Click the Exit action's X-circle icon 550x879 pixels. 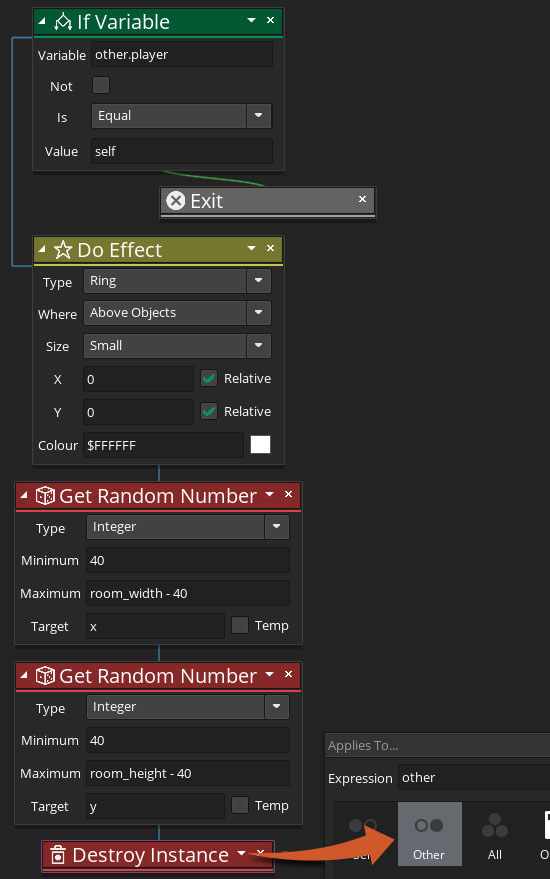tap(175, 201)
